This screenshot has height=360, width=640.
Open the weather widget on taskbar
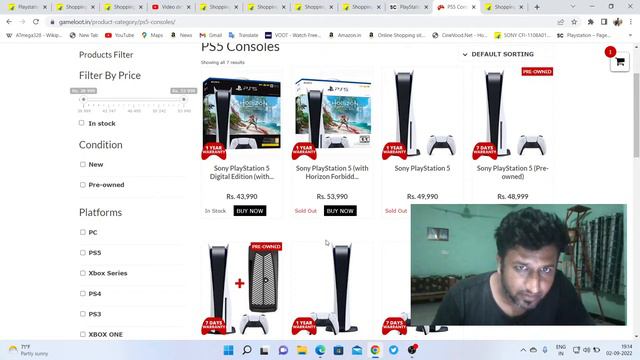[28, 350]
